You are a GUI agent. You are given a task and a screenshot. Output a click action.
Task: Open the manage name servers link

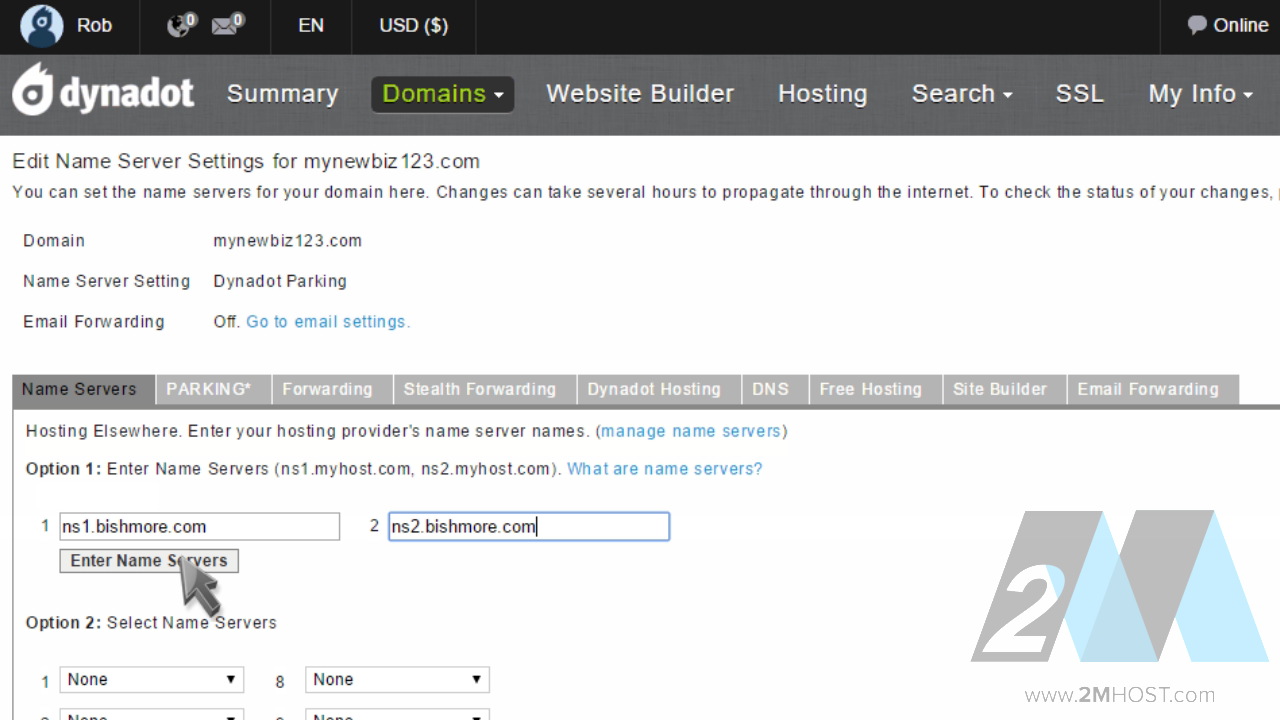(691, 432)
